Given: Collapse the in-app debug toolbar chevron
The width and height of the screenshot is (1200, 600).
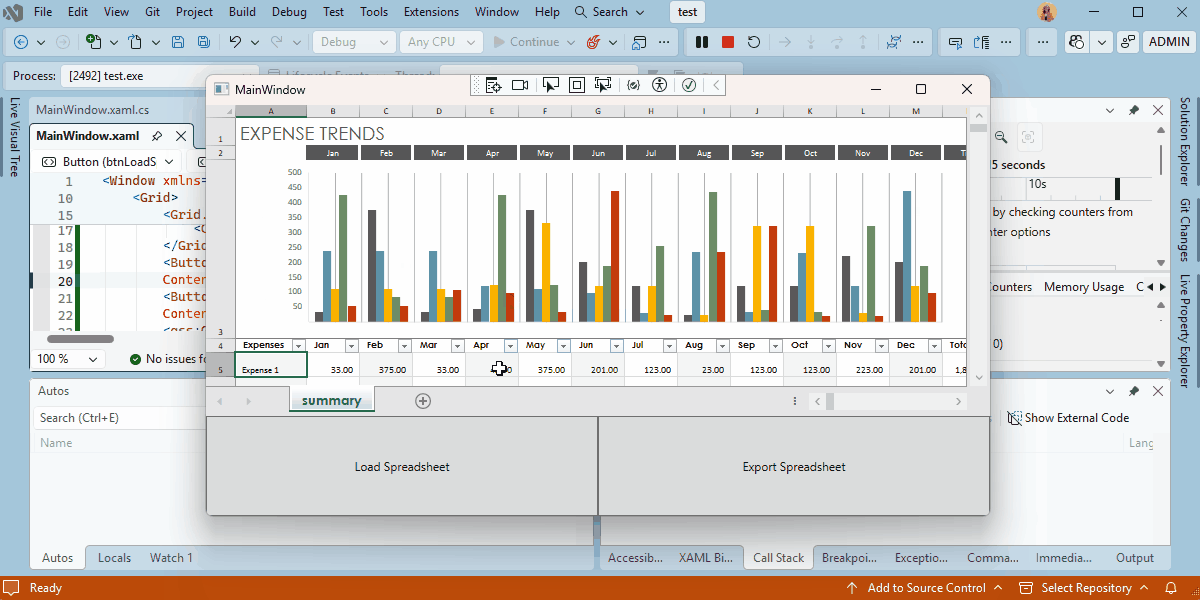Looking at the screenshot, I should coord(716,85).
